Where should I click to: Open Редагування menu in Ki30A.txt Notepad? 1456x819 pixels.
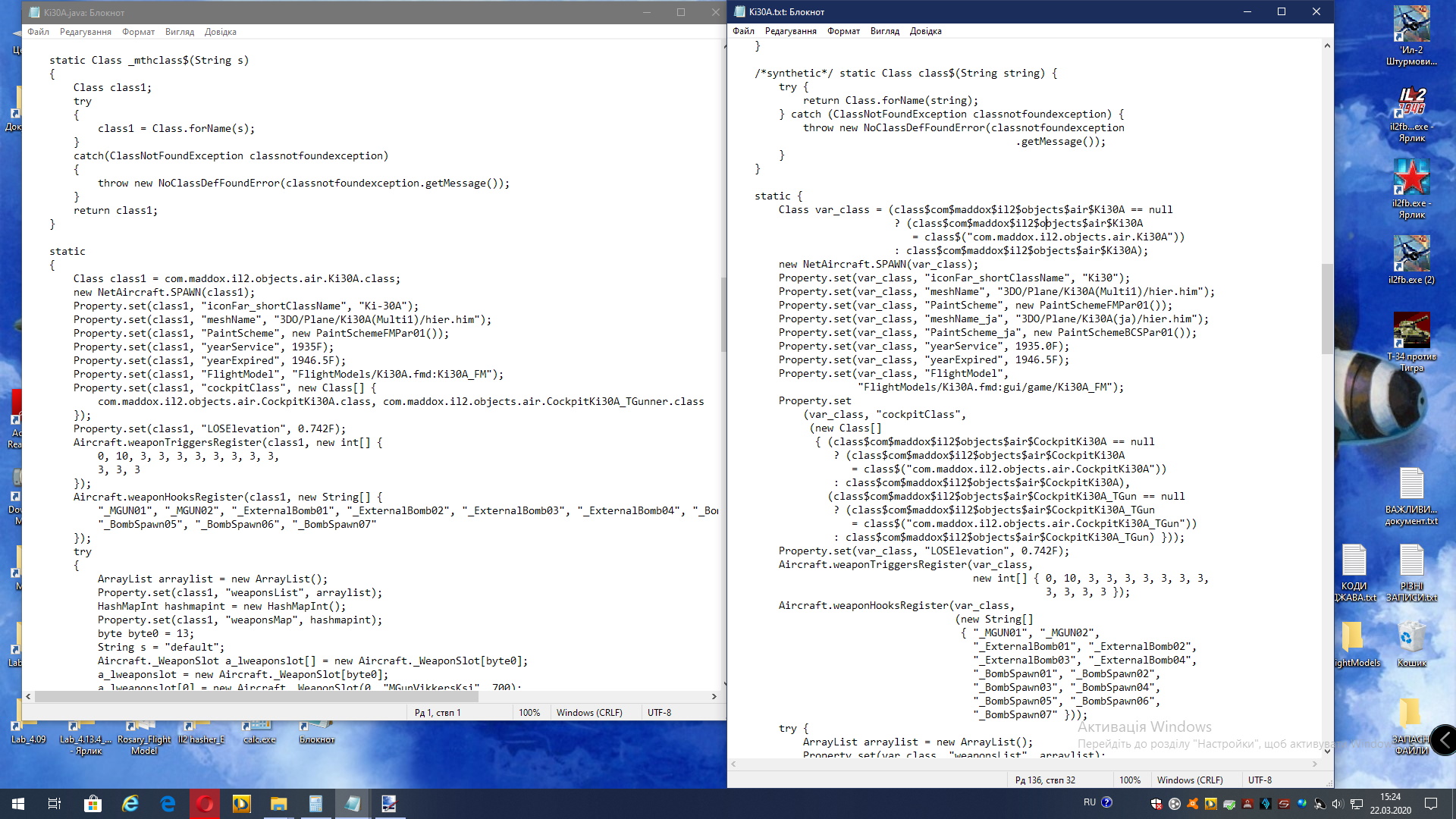tap(790, 31)
